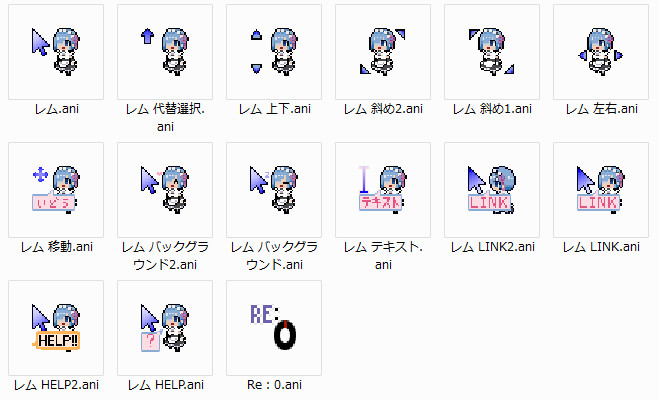Click the レム 左右.ani horizontal resize icon

pos(601,52)
